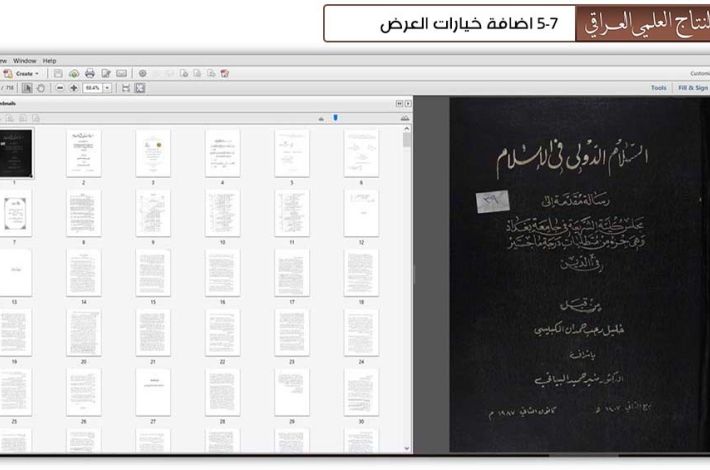This screenshot has height=470, width=710.
Task: Select the page 2 thumbnail
Action: [x=84, y=153]
